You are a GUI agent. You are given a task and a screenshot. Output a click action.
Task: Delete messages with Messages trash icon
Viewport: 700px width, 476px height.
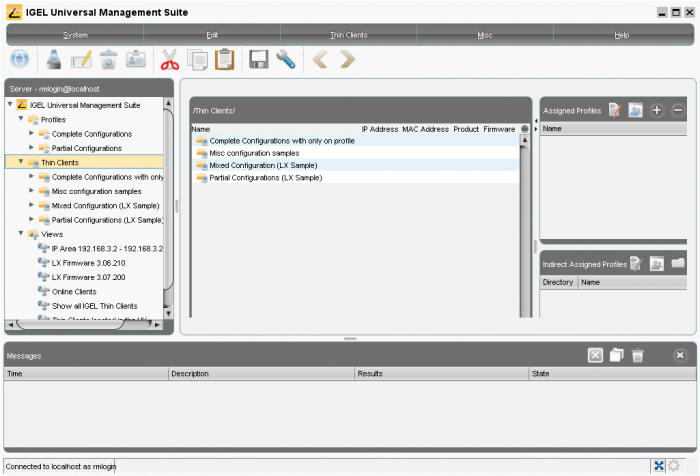tap(638, 355)
